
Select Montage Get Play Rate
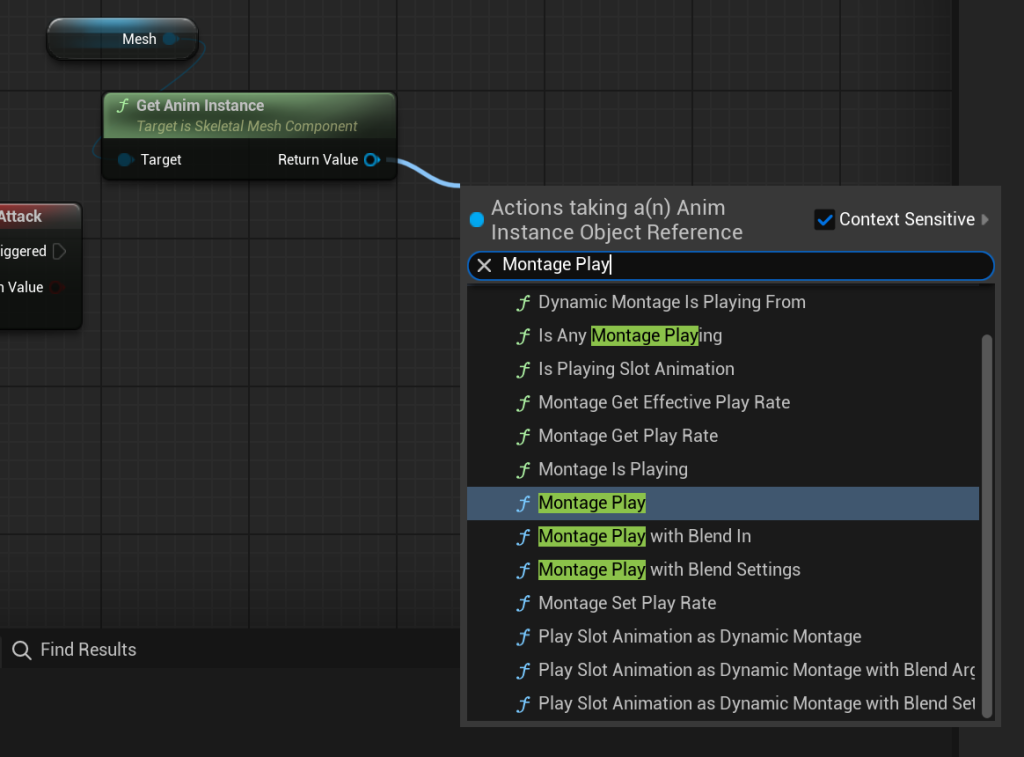723,436
